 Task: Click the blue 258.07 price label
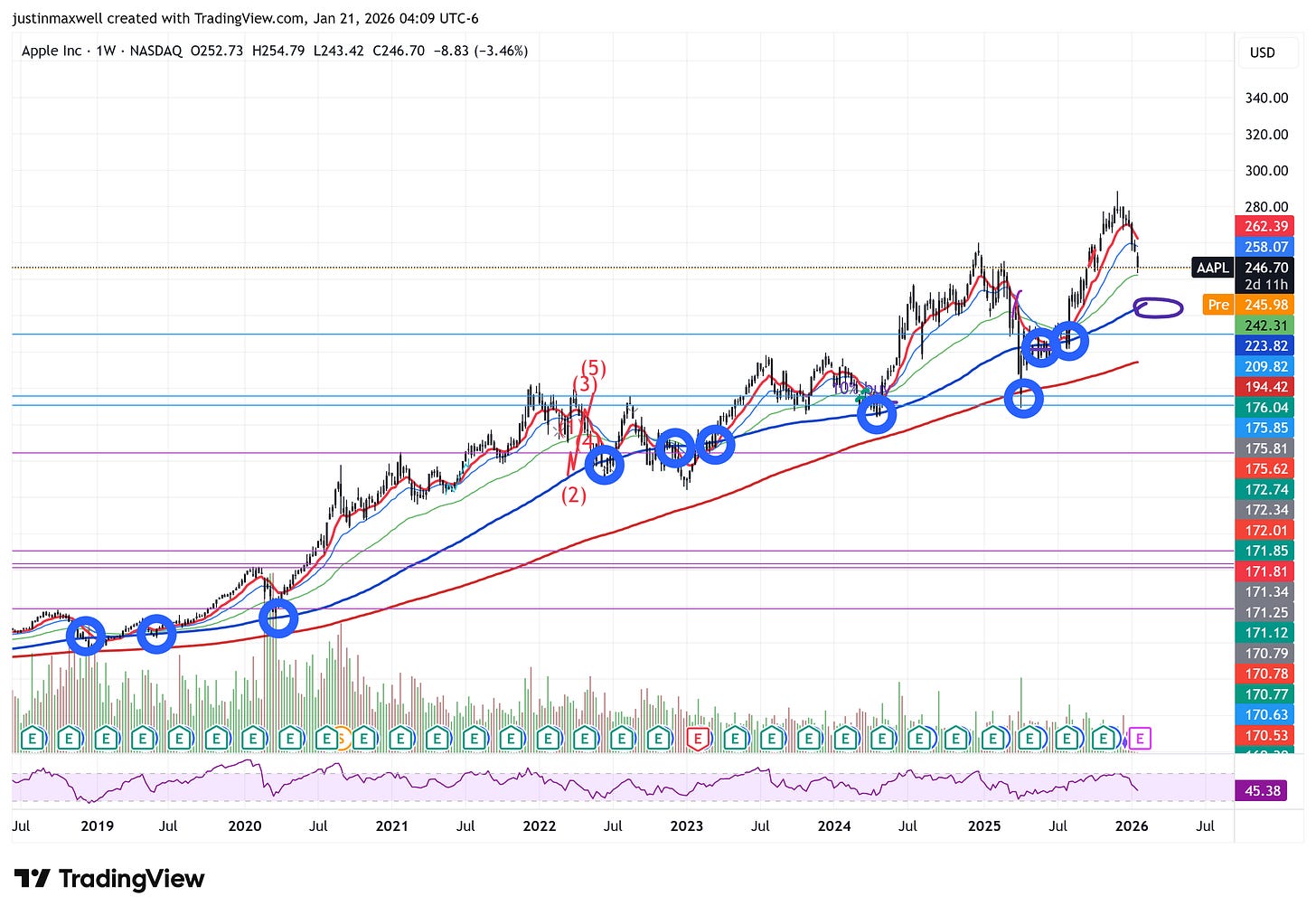click(1265, 247)
